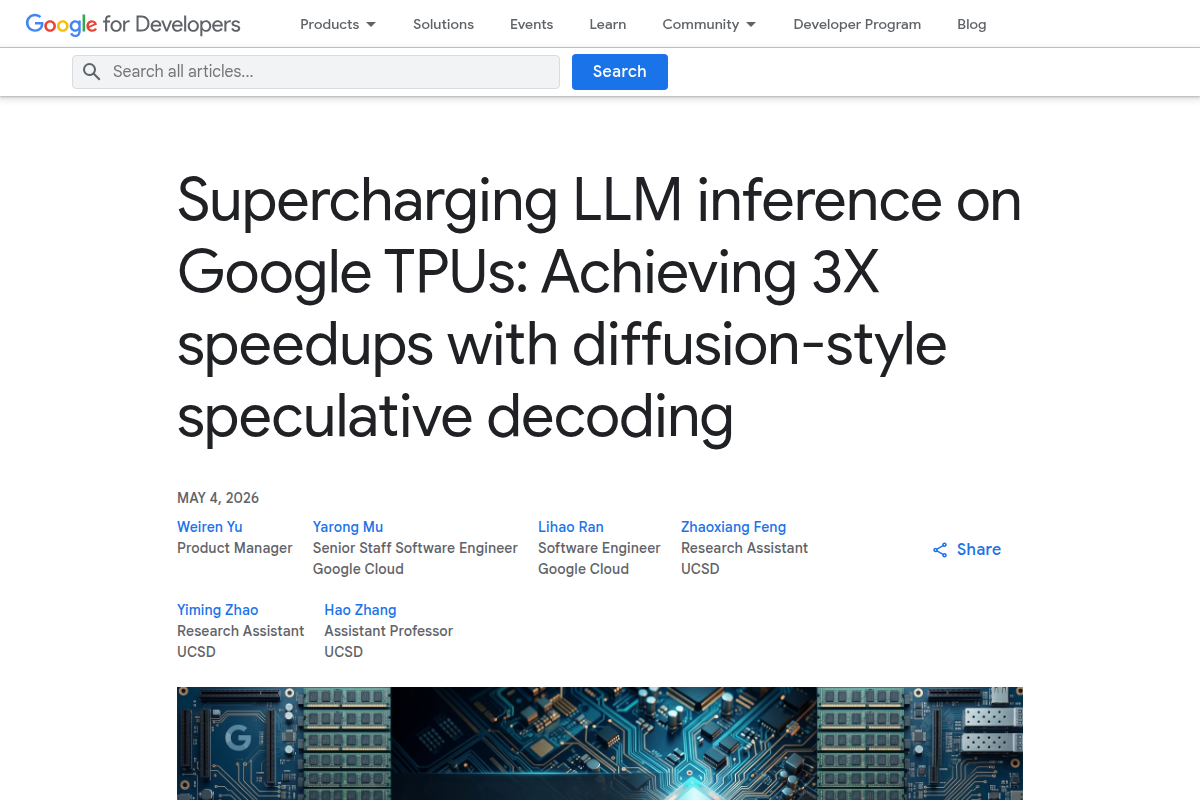
Task: Open the Community menu label
Action: tap(700, 24)
